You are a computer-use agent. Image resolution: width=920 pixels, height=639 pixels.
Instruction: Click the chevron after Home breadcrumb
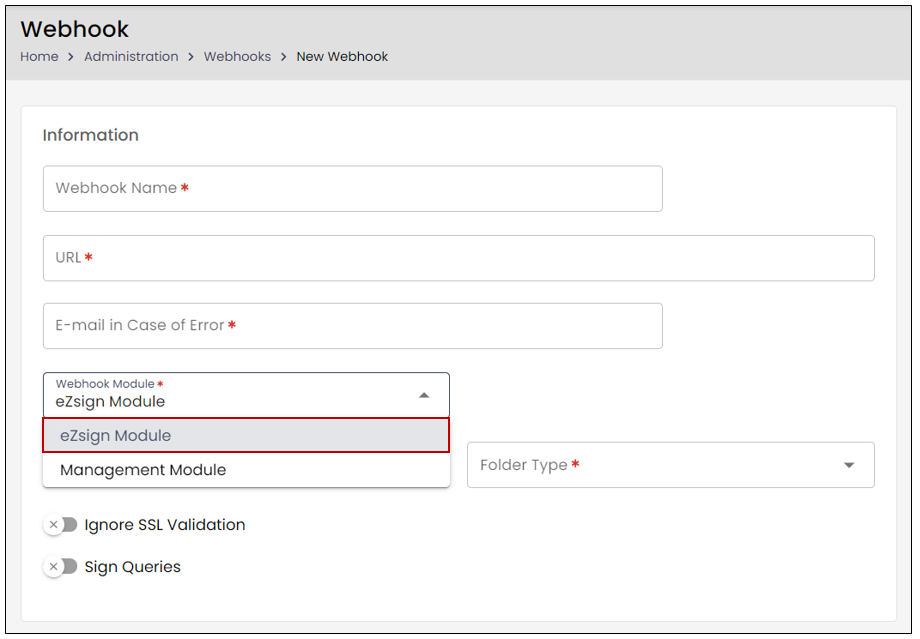71,57
